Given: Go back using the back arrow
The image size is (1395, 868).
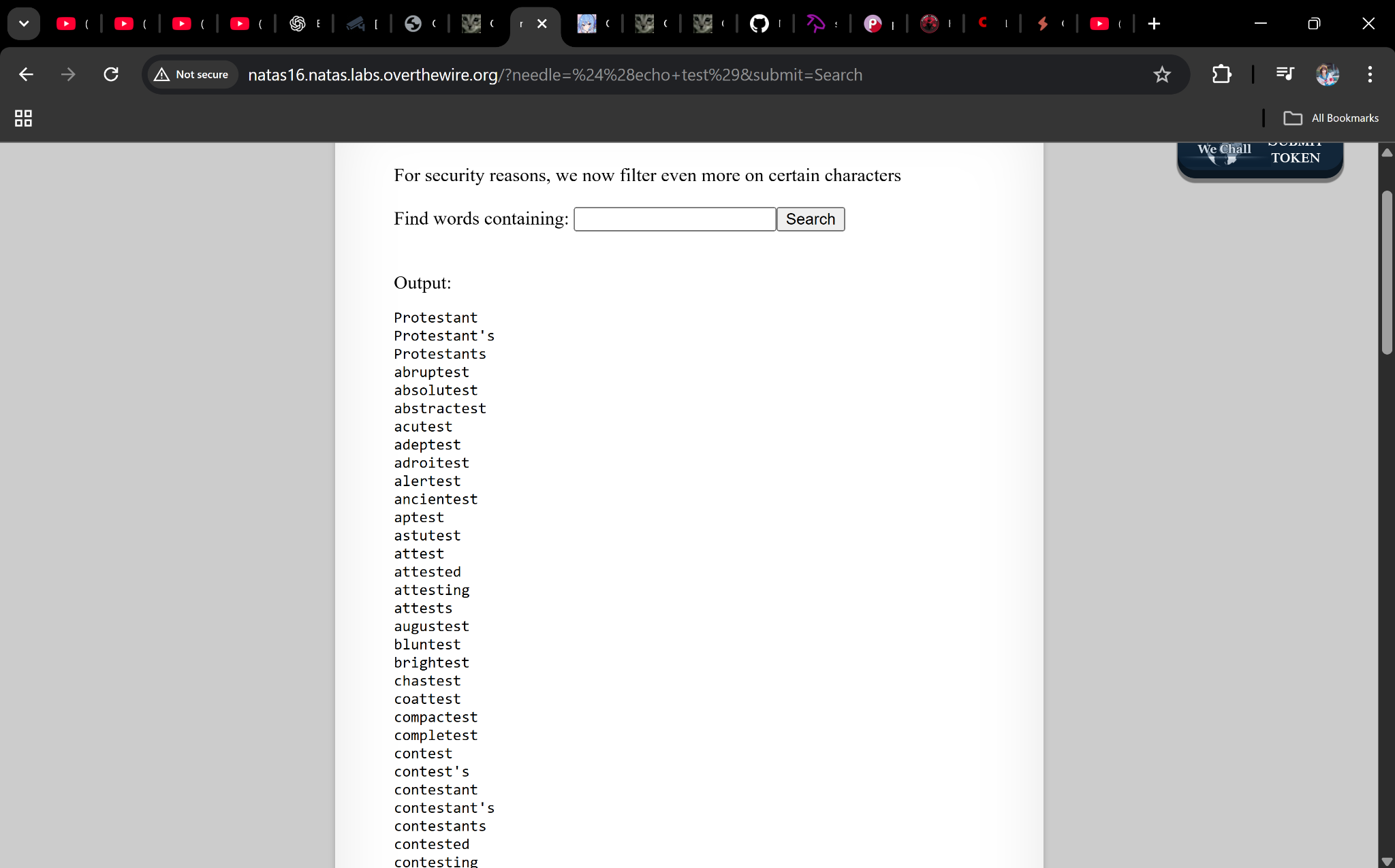Looking at the screenshot, I should click(26, 74).
